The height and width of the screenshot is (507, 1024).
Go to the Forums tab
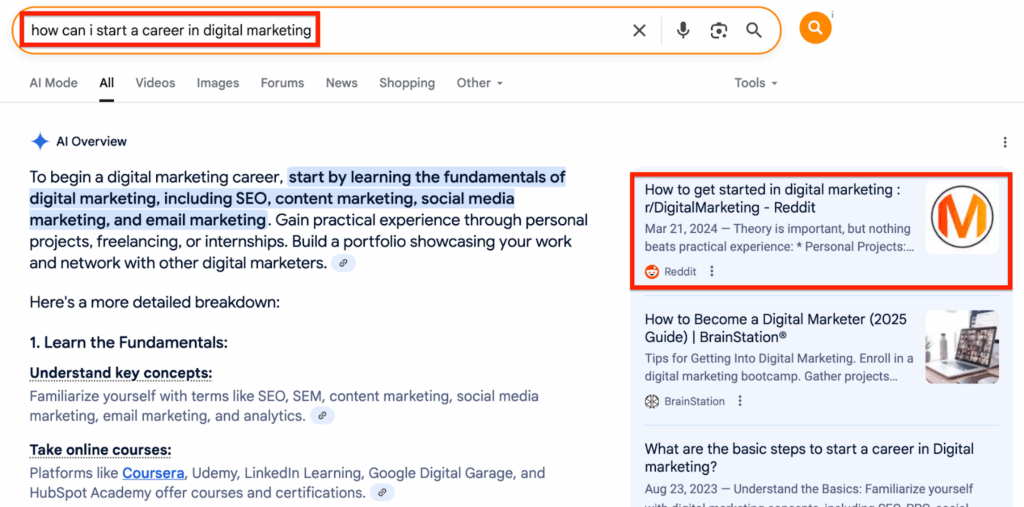coord(282,83)
